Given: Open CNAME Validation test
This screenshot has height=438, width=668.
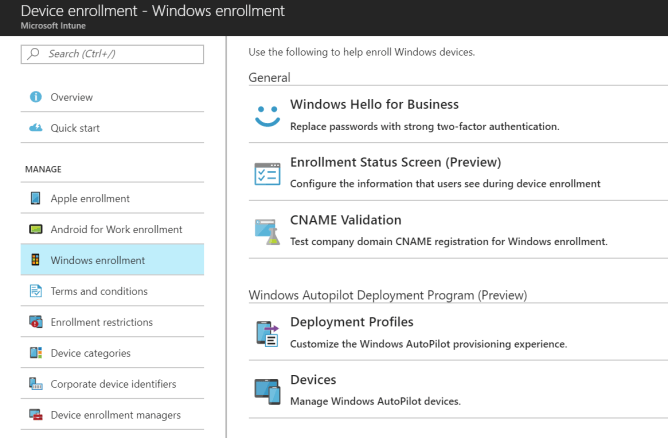Looking at the screenshot, I should 345,220.
